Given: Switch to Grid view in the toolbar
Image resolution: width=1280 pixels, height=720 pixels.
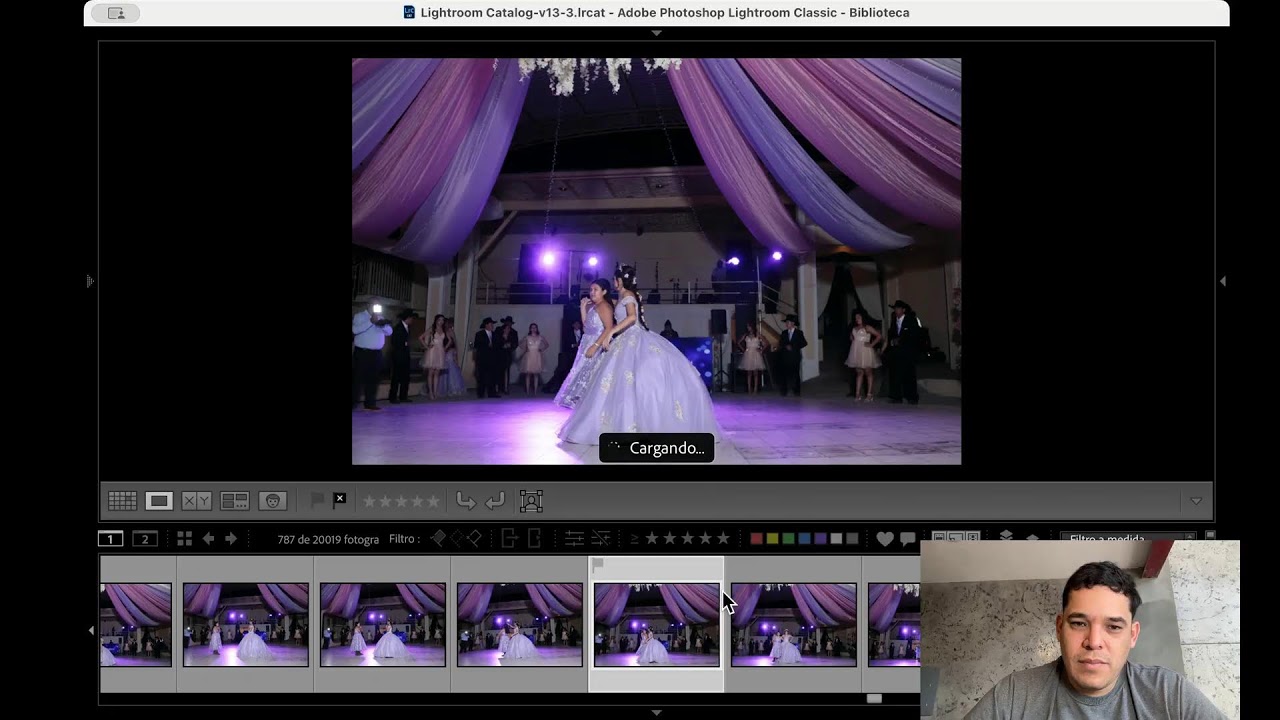Looking at the screenshot, I should pos(122,501).
